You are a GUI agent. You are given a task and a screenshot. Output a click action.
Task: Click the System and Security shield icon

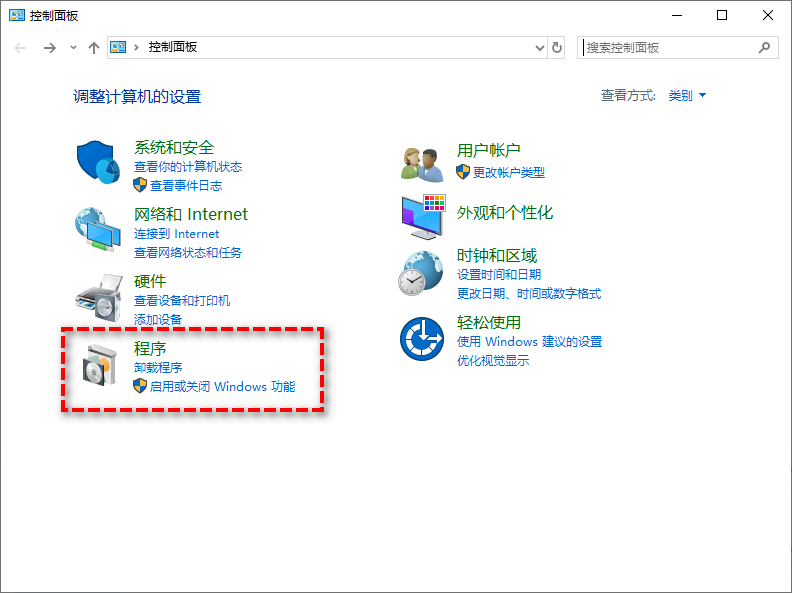[98, 162]
